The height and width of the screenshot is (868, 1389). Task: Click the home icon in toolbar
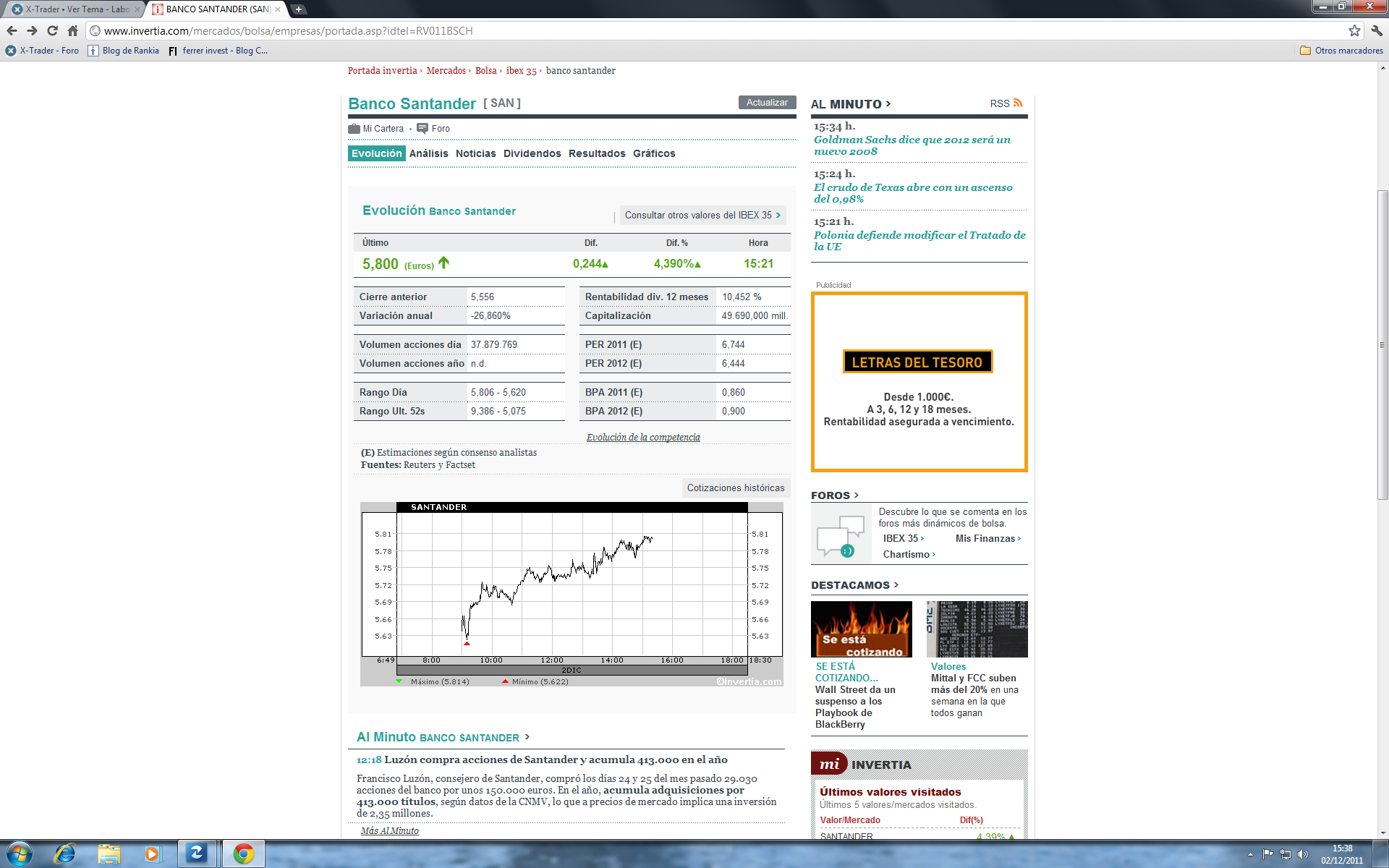pyautogui.click(x=72, y=30)
